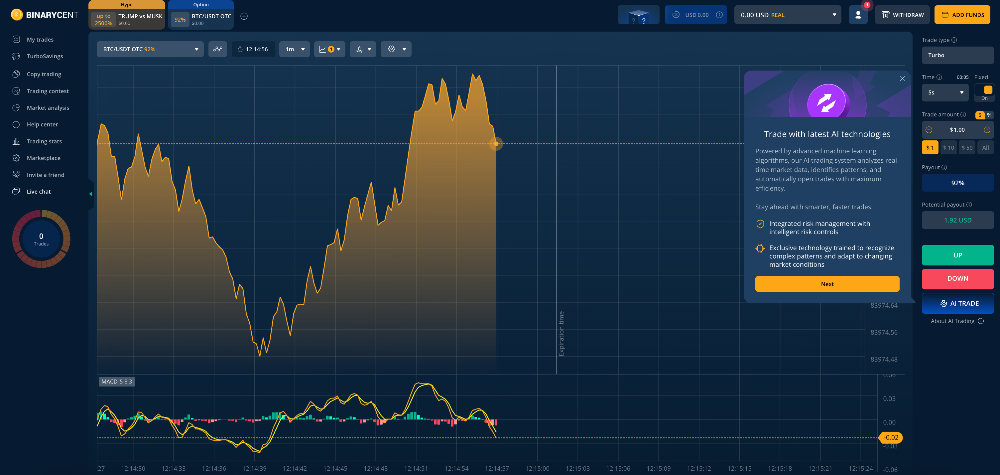Select the All quick amount option

click(x=986, y=147)
